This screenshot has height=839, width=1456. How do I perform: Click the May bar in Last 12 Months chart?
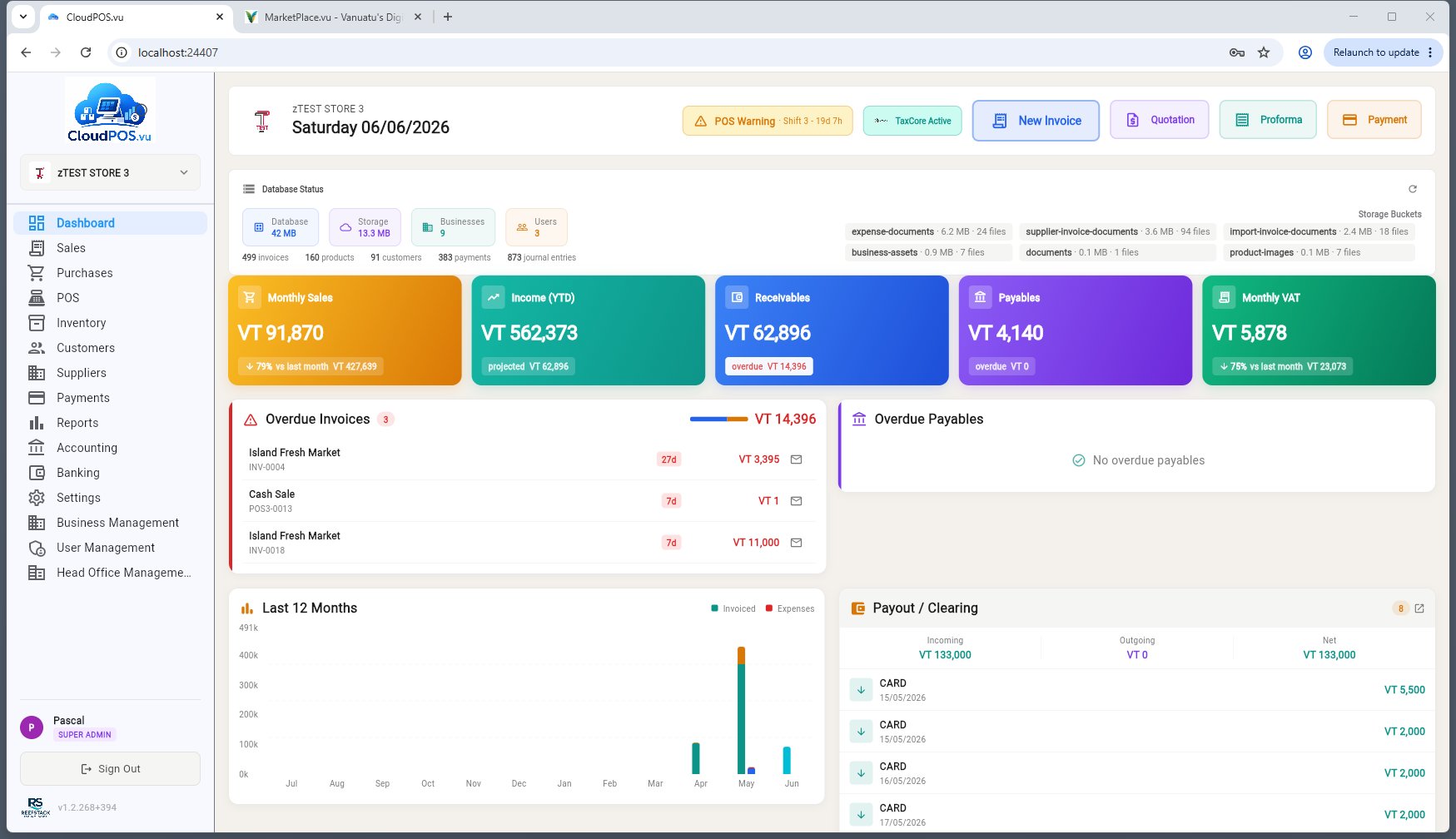pyautogui.click(x=741, y=710)
